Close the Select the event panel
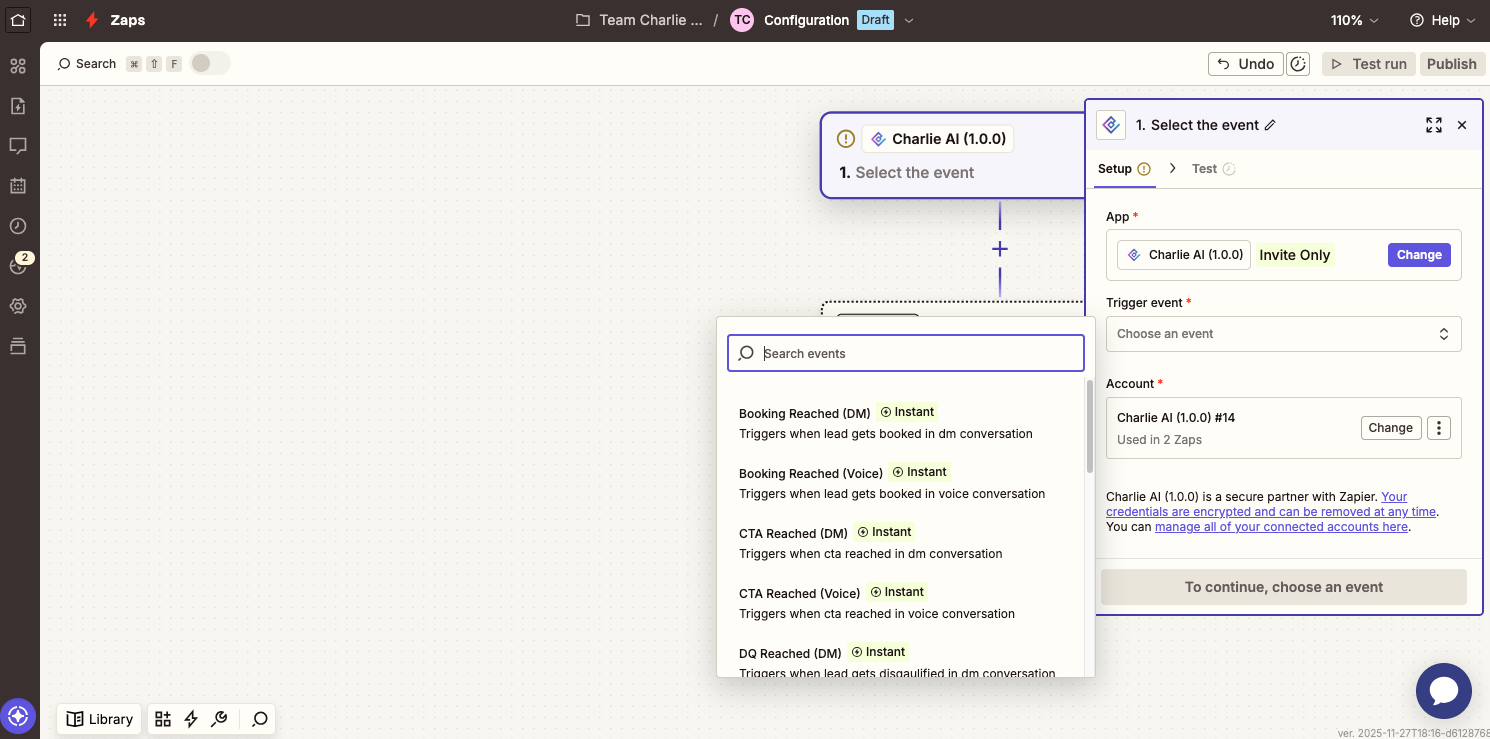 (1462, 125)
